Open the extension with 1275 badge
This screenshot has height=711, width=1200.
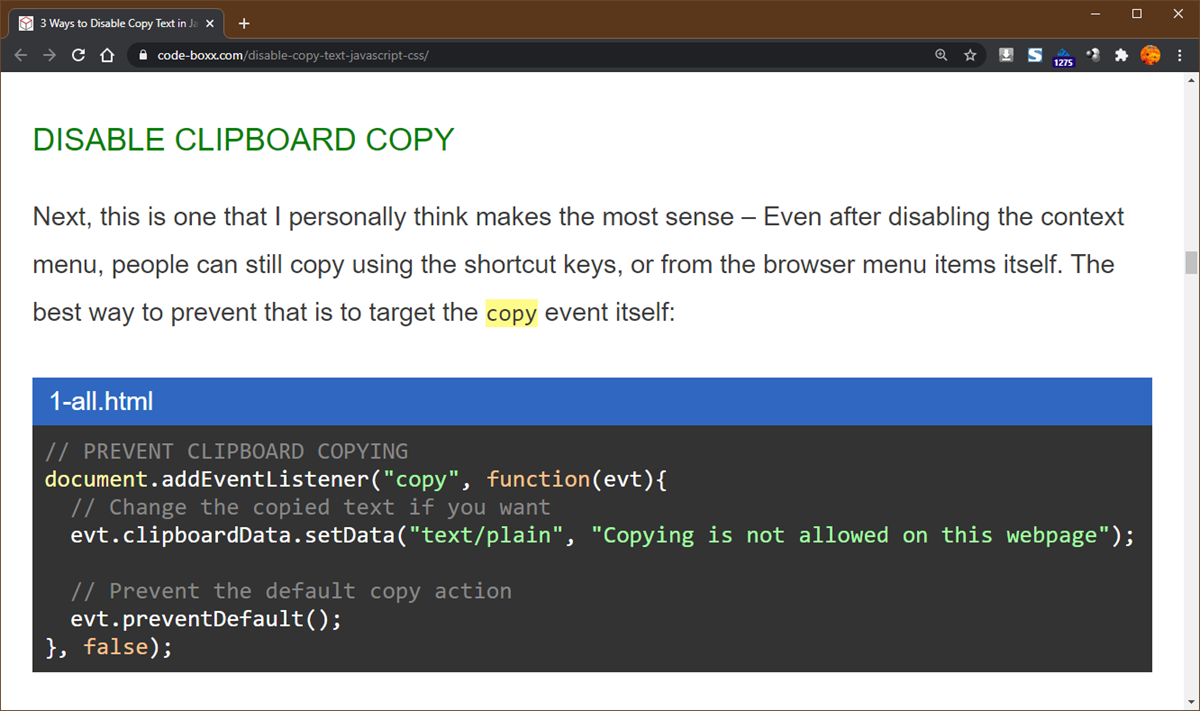(1063, 57)
